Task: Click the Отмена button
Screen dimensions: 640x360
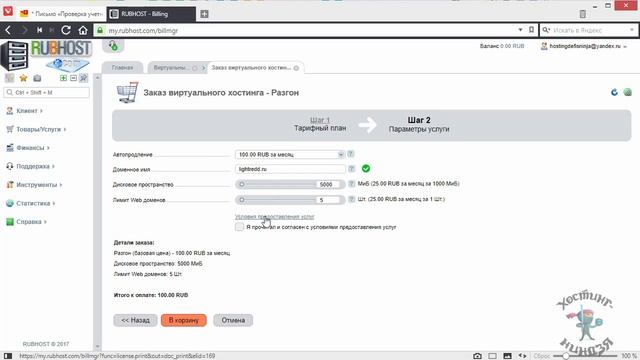Action: (x=233, y=320)
